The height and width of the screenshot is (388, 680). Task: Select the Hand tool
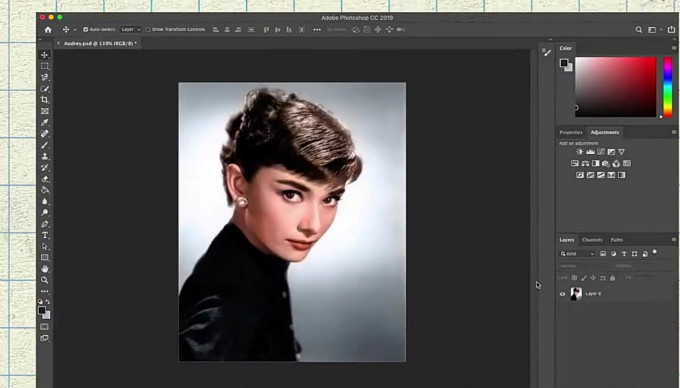pos(45,269)
